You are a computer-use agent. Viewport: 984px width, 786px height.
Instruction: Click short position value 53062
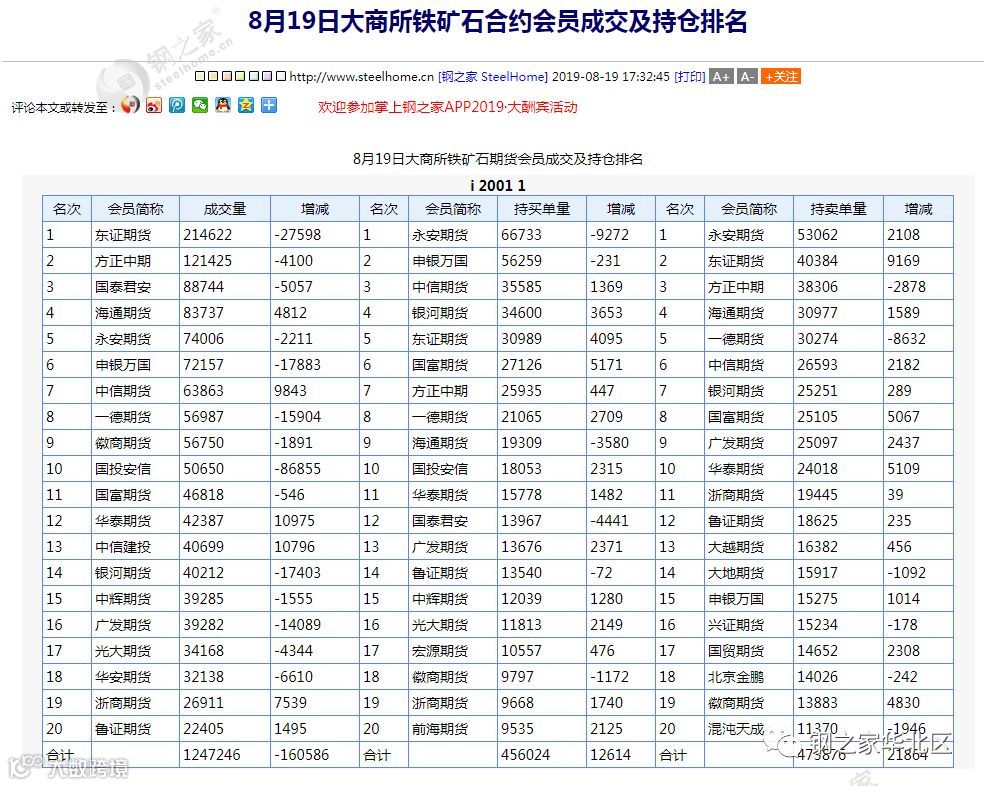(x=818, y=235)
